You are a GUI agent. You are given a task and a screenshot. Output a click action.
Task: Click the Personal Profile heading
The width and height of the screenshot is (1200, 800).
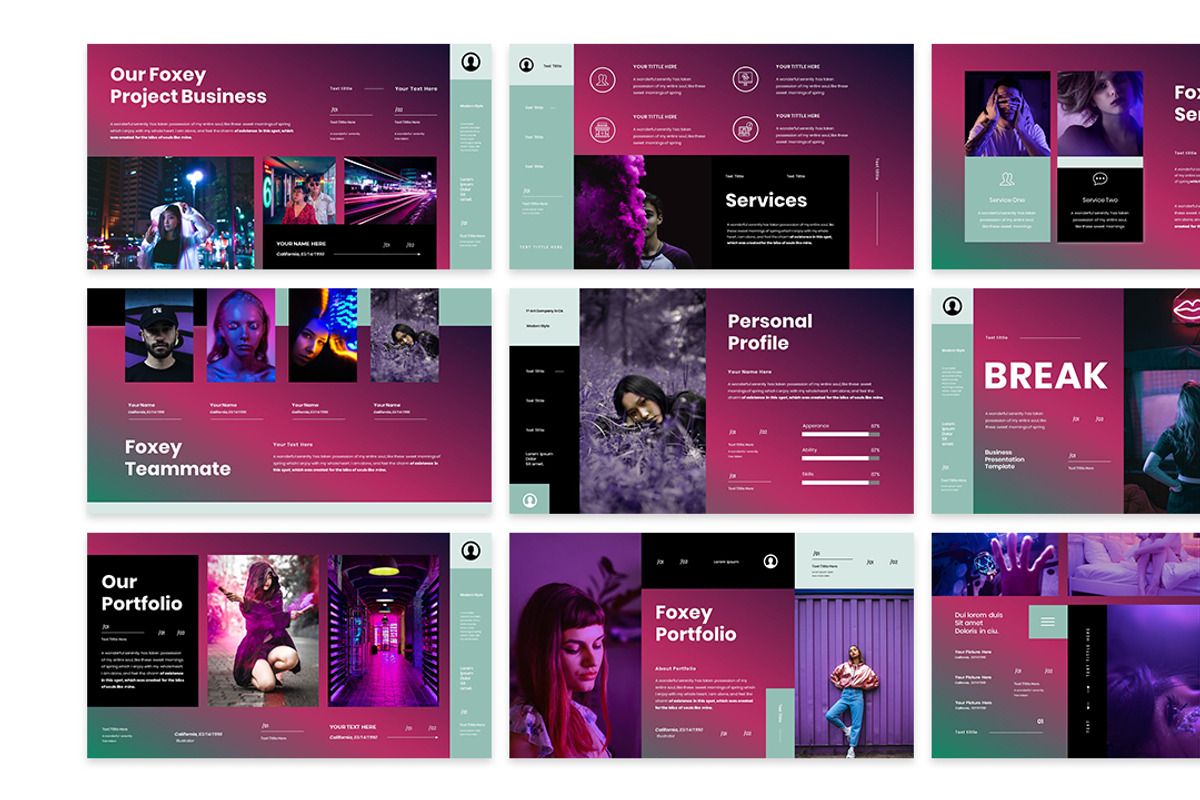coord(770,332)
